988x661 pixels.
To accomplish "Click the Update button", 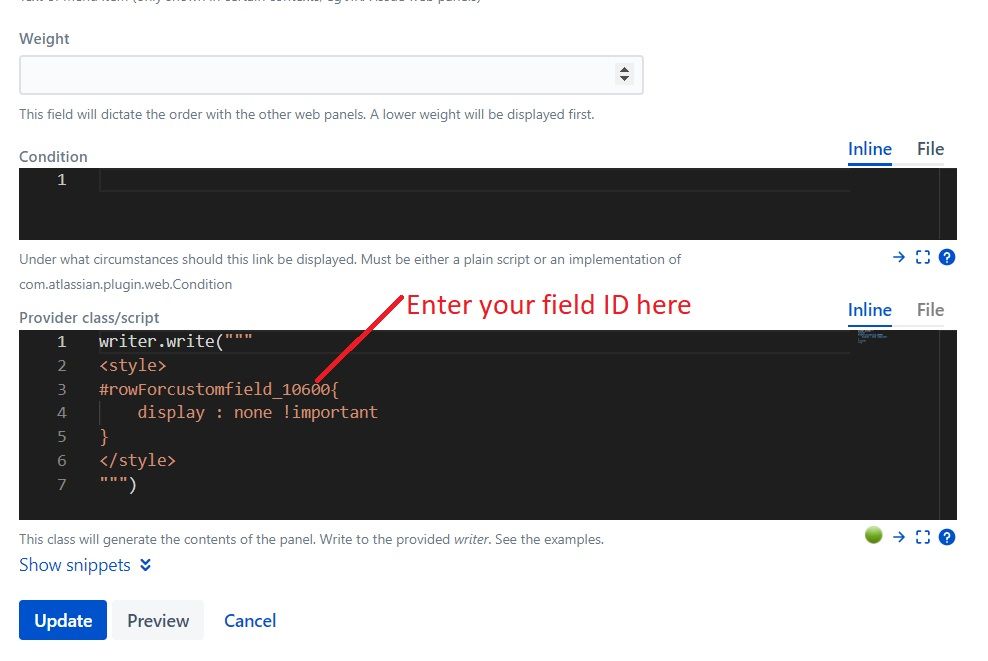I will tap(63, 620).
